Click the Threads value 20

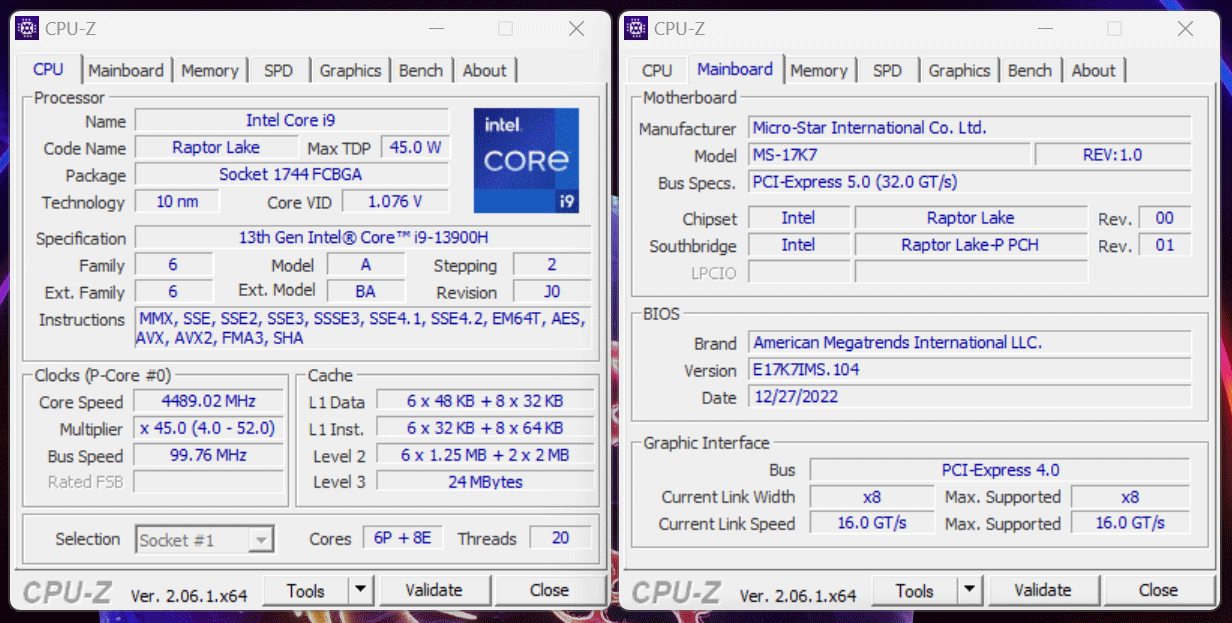tap(560, 538)
